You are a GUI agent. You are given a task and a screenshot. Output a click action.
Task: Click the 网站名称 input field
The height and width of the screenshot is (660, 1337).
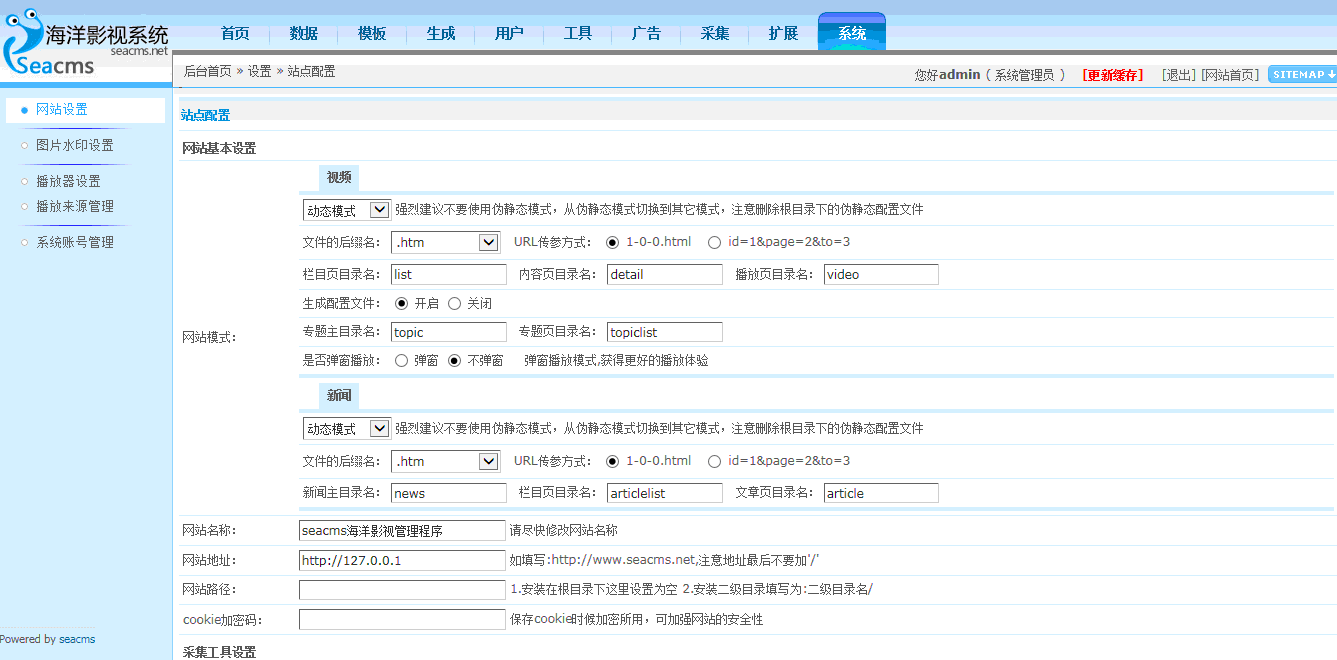tap(402, 531)
